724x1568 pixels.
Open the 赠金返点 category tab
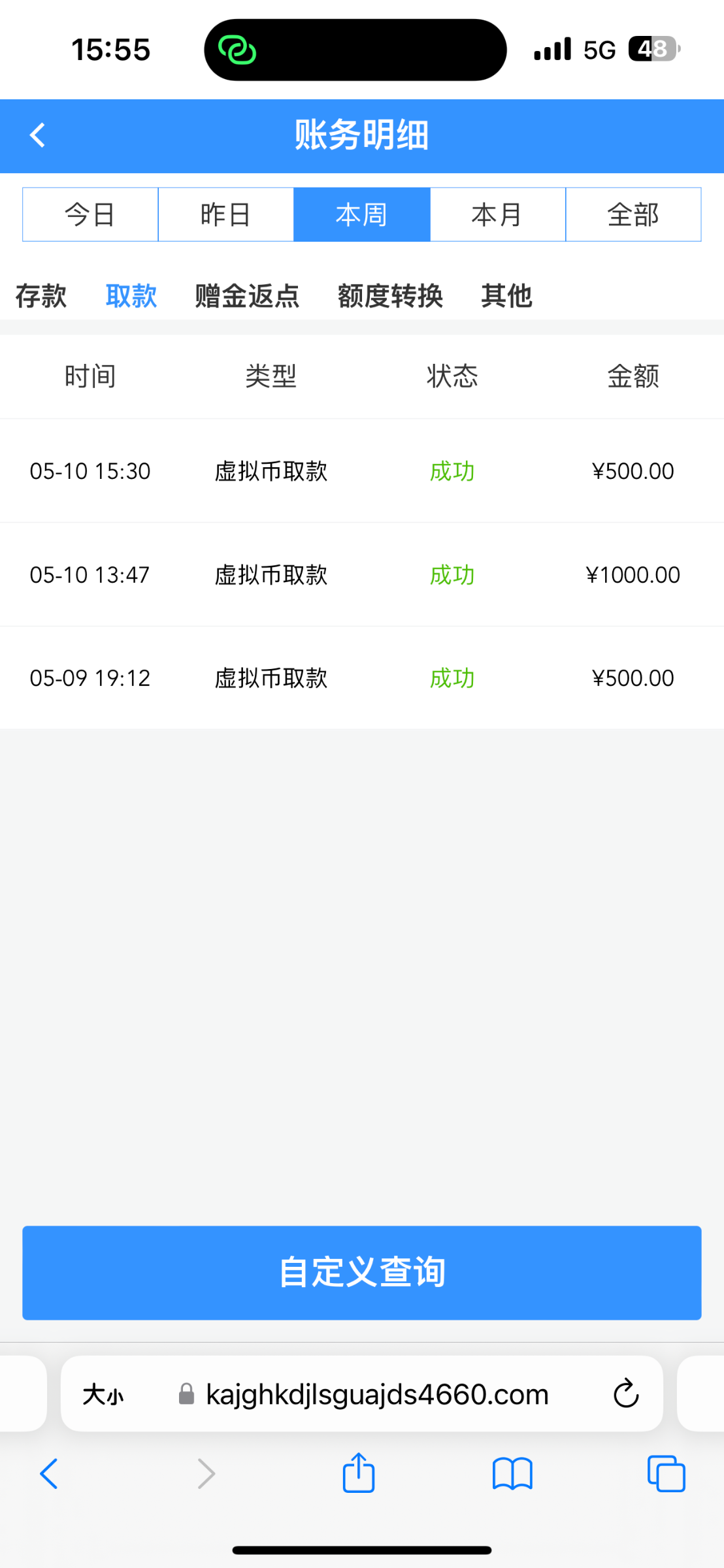pyautogui.click(x=247, y=296)
